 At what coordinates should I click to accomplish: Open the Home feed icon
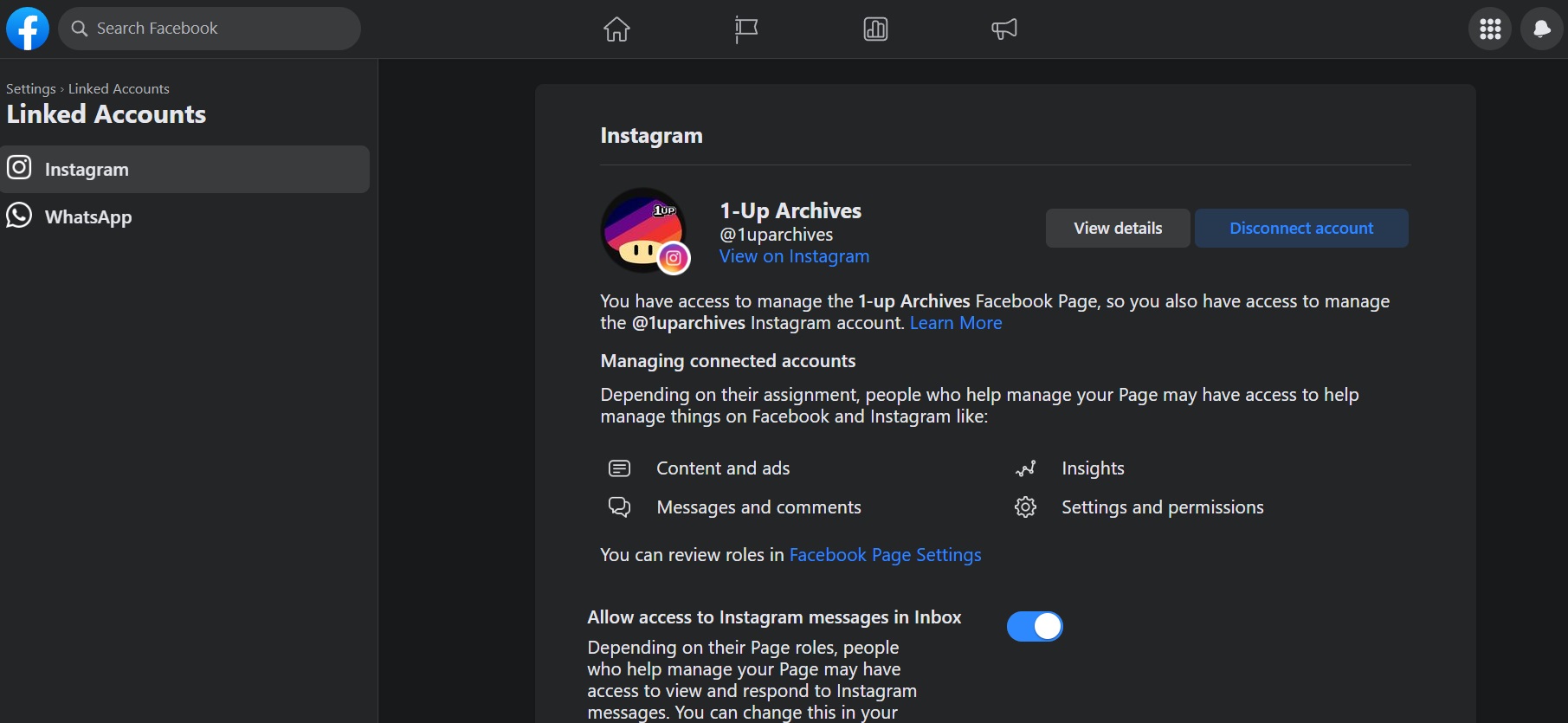(616, 29)
